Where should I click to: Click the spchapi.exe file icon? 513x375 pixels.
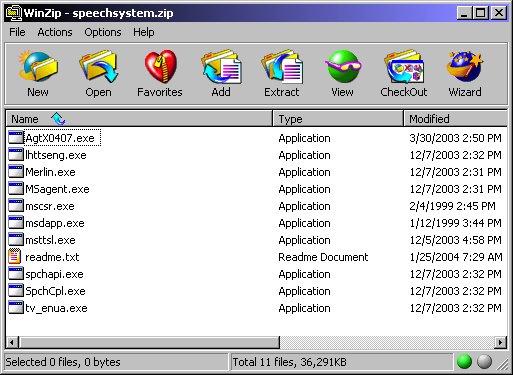coord(16,274)
